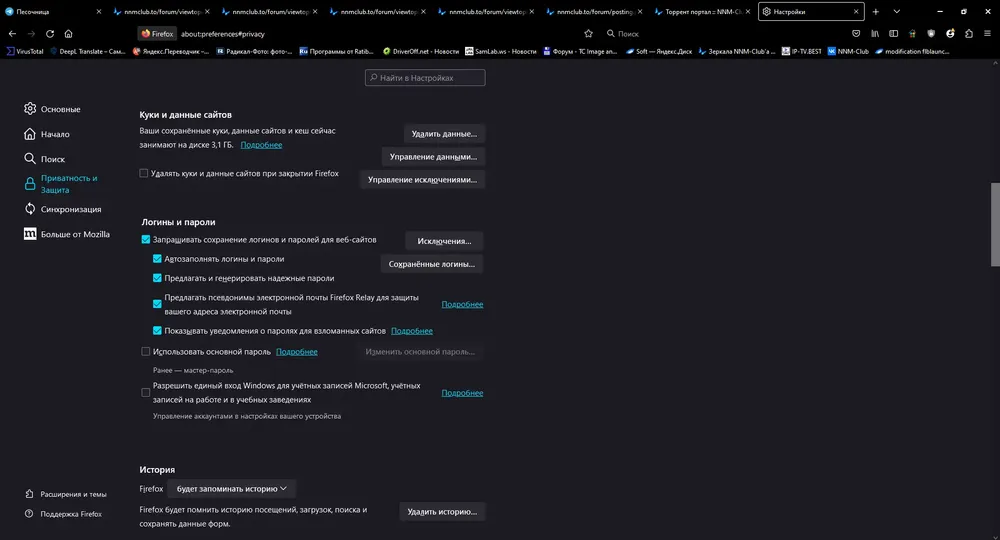This screenshot has width=1000, height=540.
Task: Reload the current page
Action: pyautogui.click(x=50, y=34)
